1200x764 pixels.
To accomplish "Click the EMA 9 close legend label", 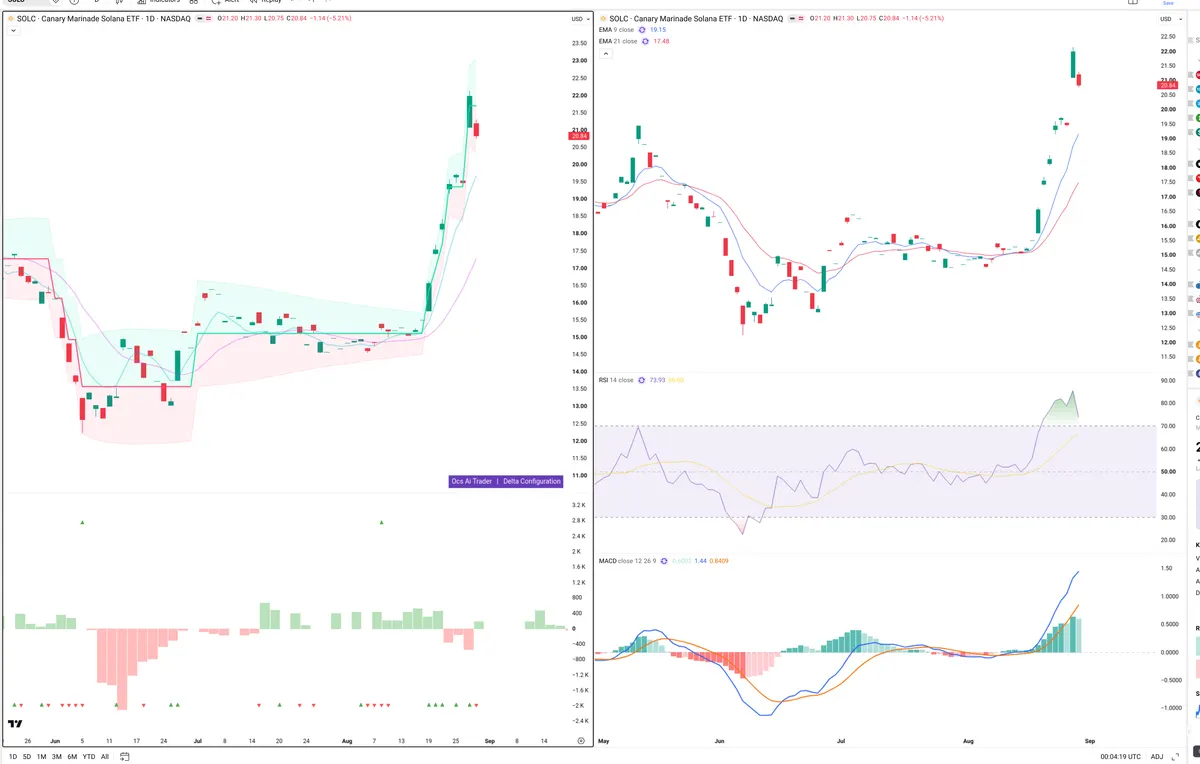I will [616, 30].
